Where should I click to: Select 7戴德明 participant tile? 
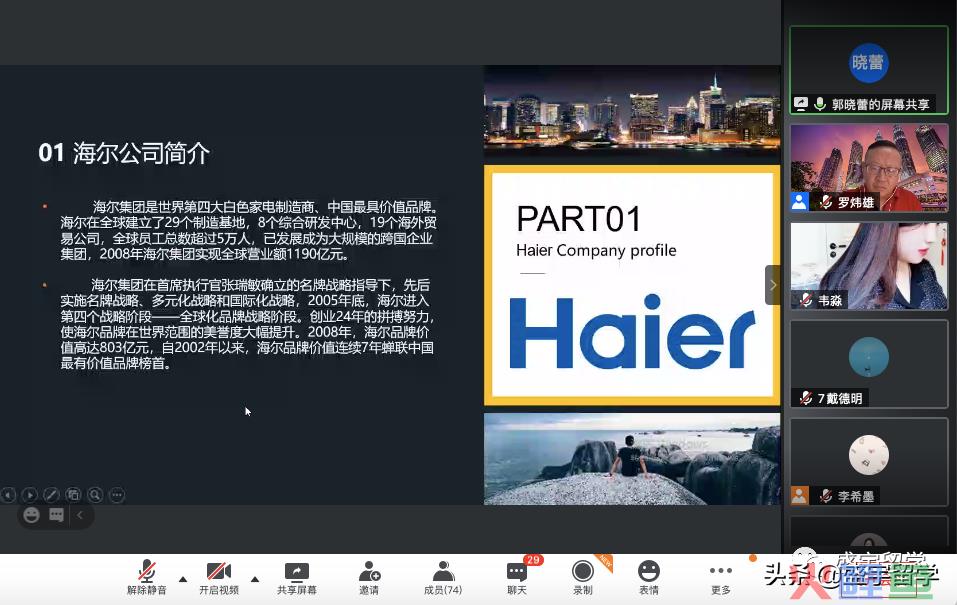click(x=869, y=364)
